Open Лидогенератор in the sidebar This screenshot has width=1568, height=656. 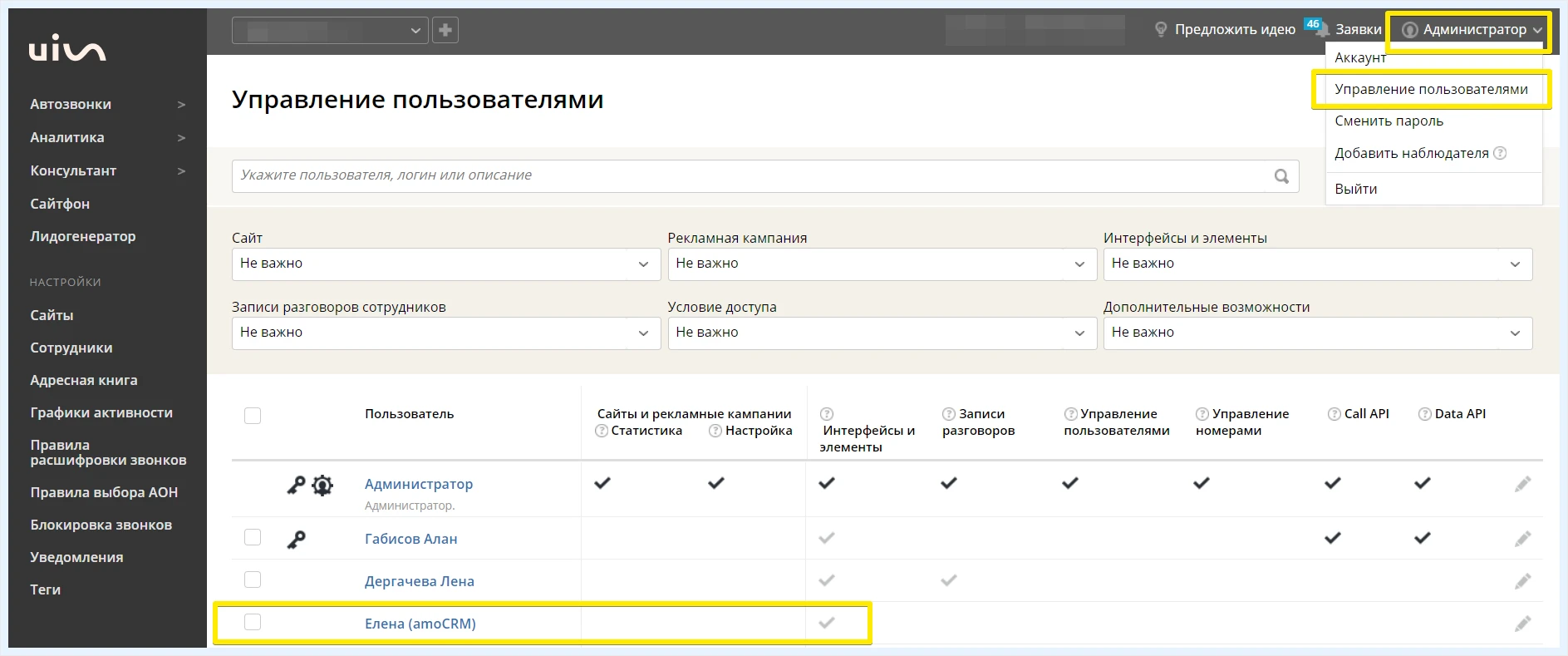(x=83, y=236)
